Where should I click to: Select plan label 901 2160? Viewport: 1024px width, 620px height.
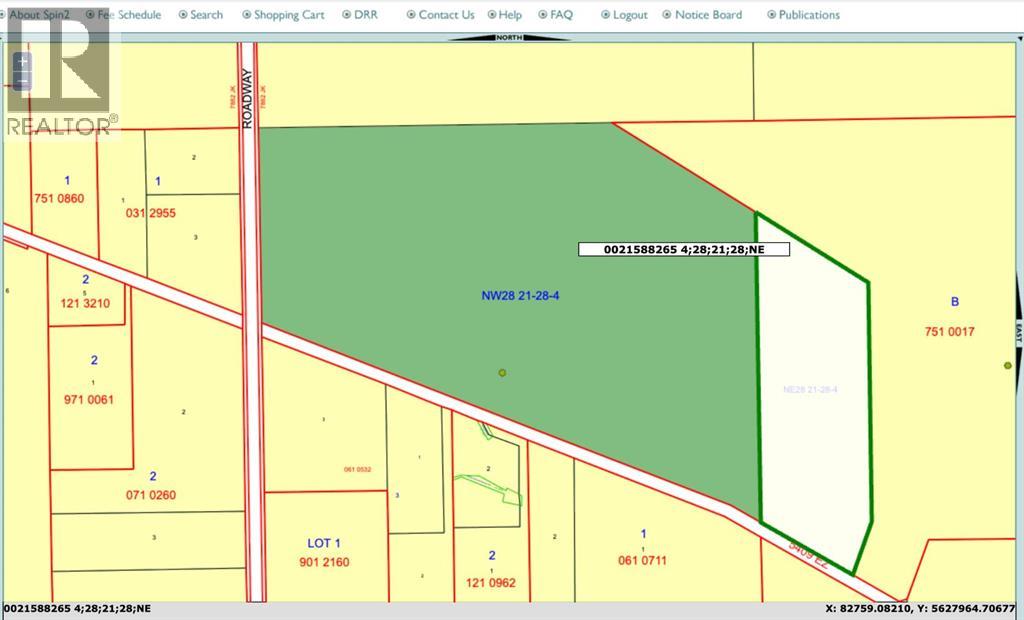[324, 562]
